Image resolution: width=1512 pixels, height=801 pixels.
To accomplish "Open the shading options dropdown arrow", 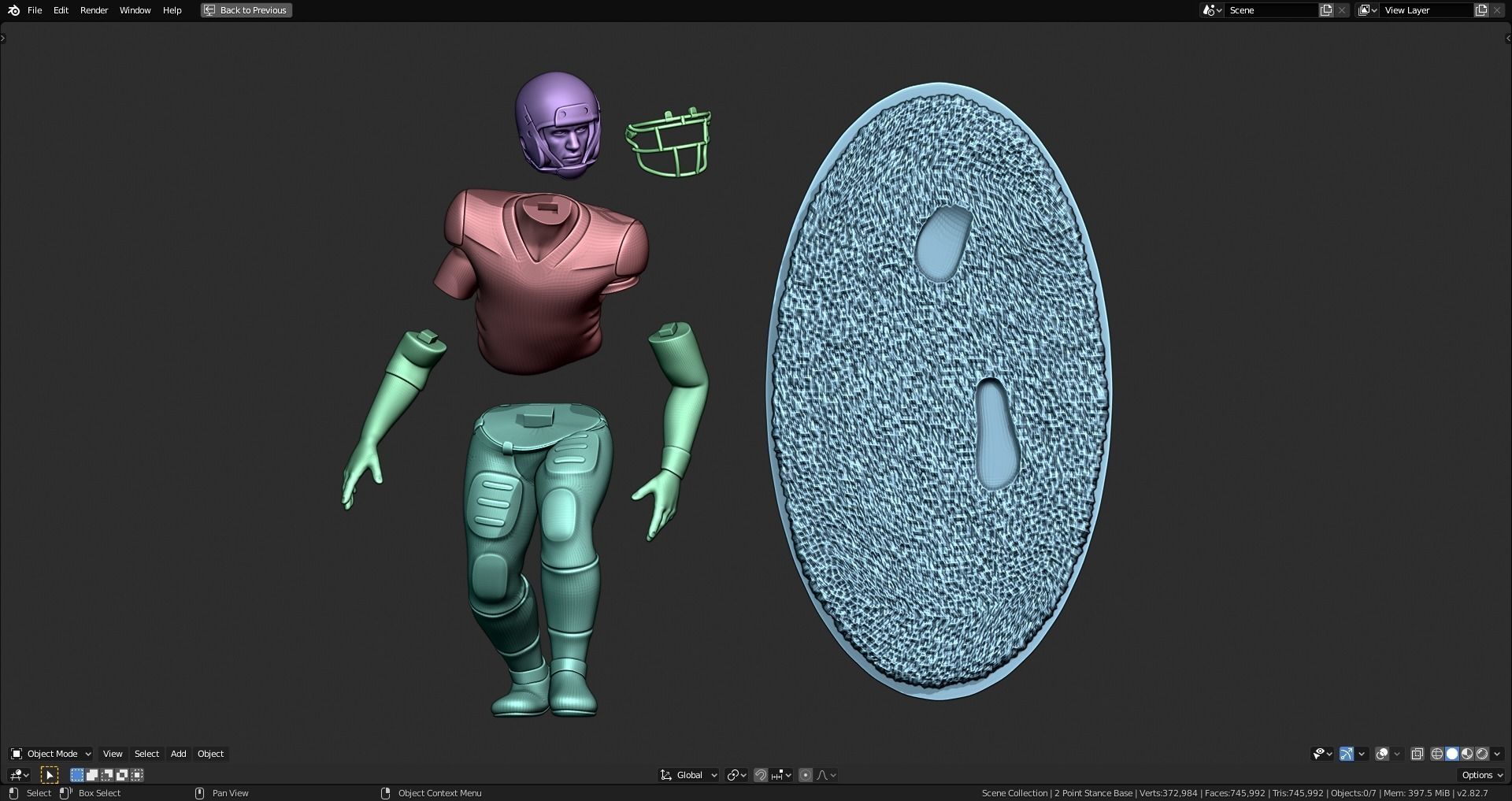I will pyautogui.click(x=1497, y=754).
